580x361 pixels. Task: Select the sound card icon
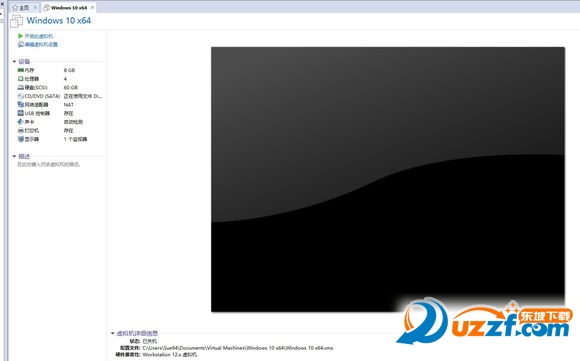coord(21,122)
